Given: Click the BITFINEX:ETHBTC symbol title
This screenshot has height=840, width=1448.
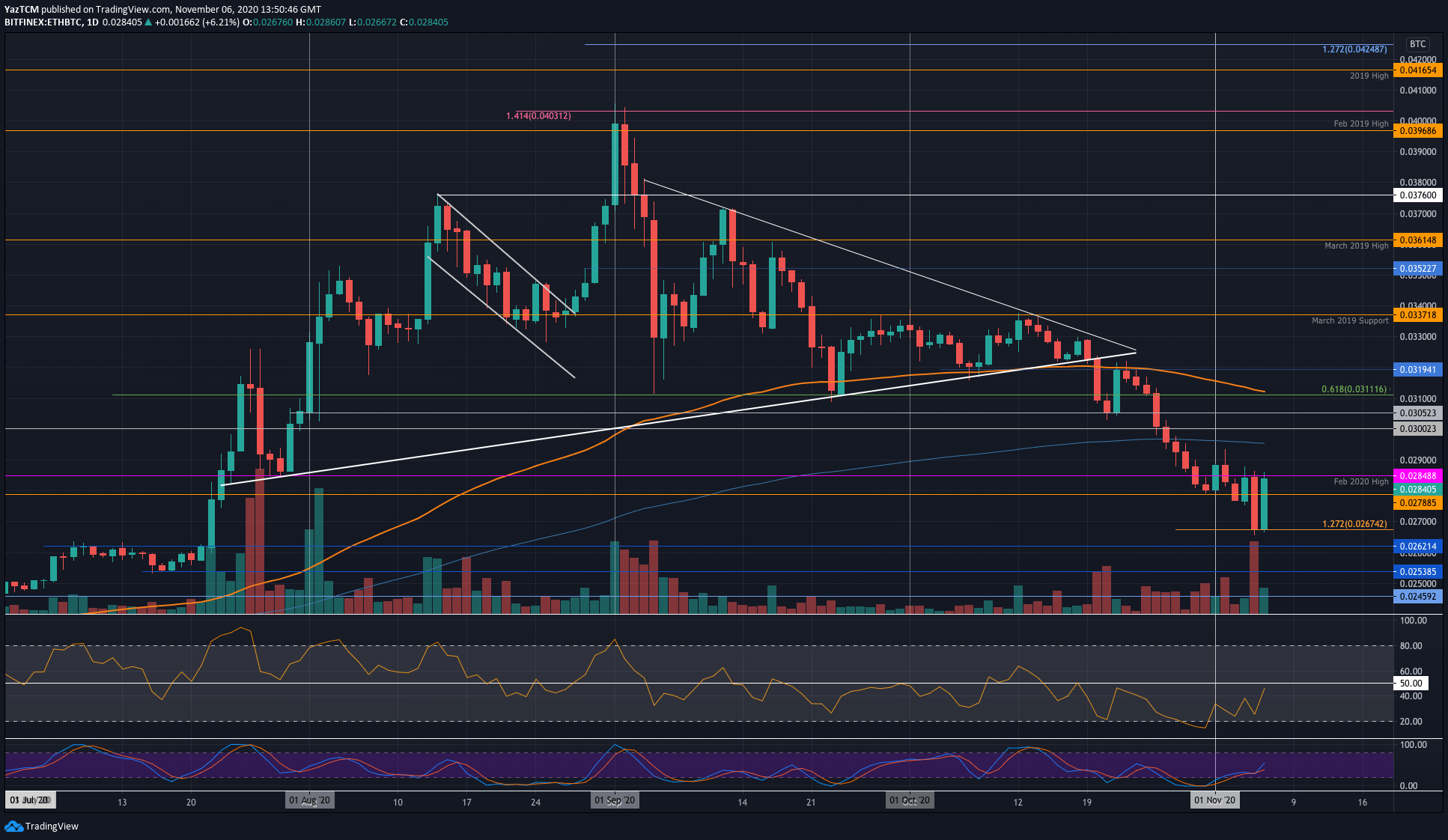Looking at the screenshot, I should point(43,22).
